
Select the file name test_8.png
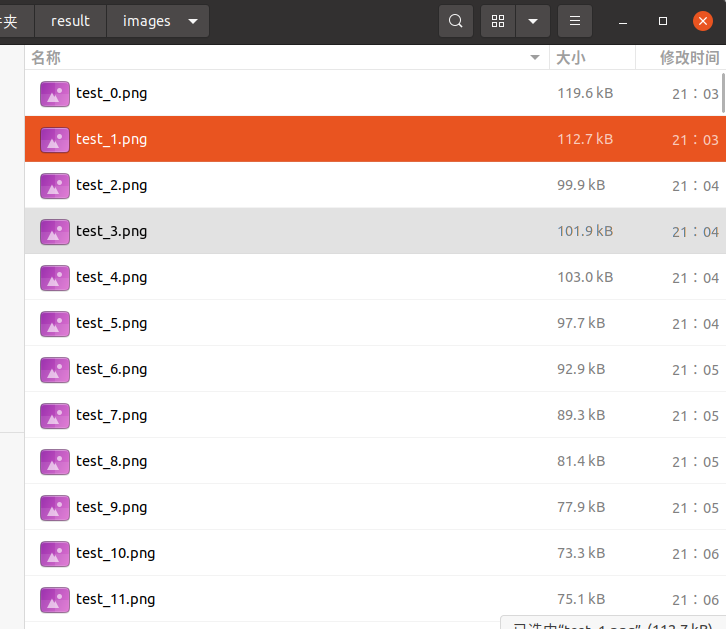coord(112,461)
